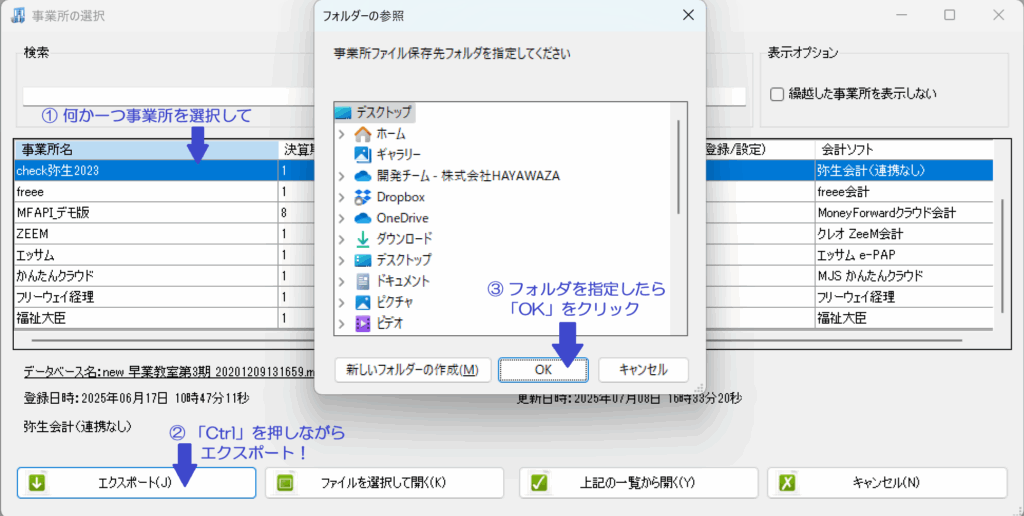
Task: Select ホーム folder label in tree
Action: (391, 134)
